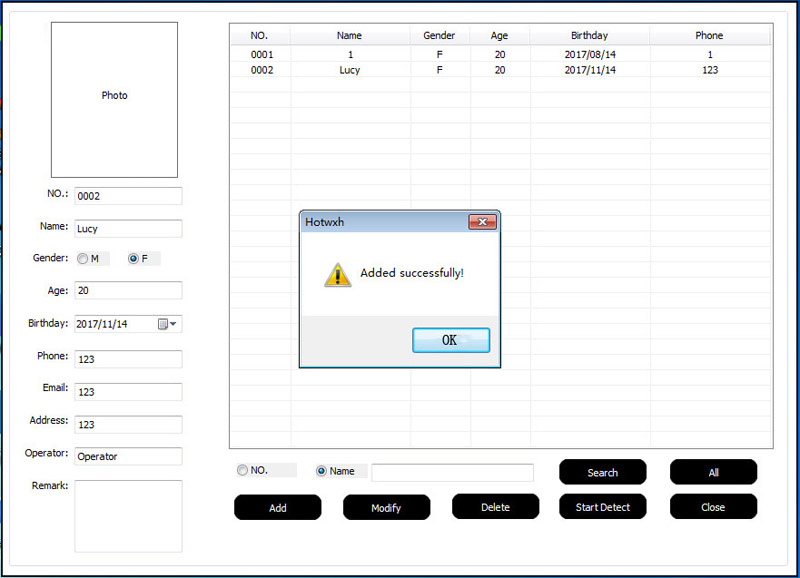Click the Operator input field
The width and height of the screenshot is (800, 578).
[128, 456]
